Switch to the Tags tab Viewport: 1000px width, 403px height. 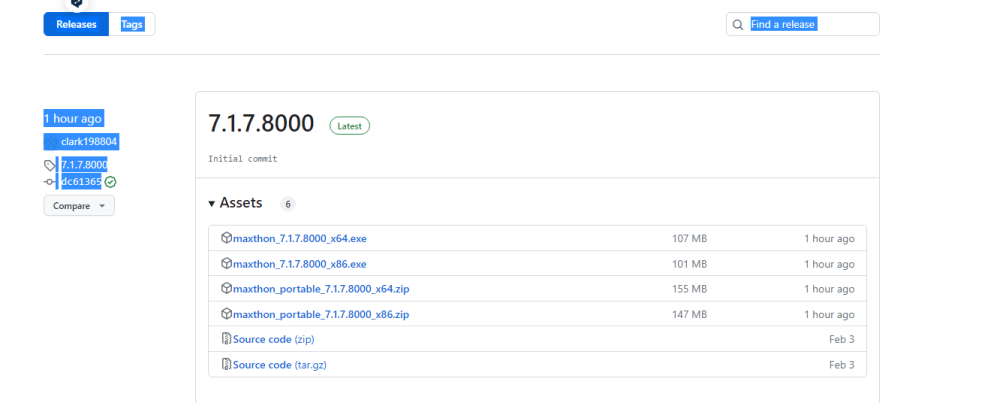pos(132,25)
